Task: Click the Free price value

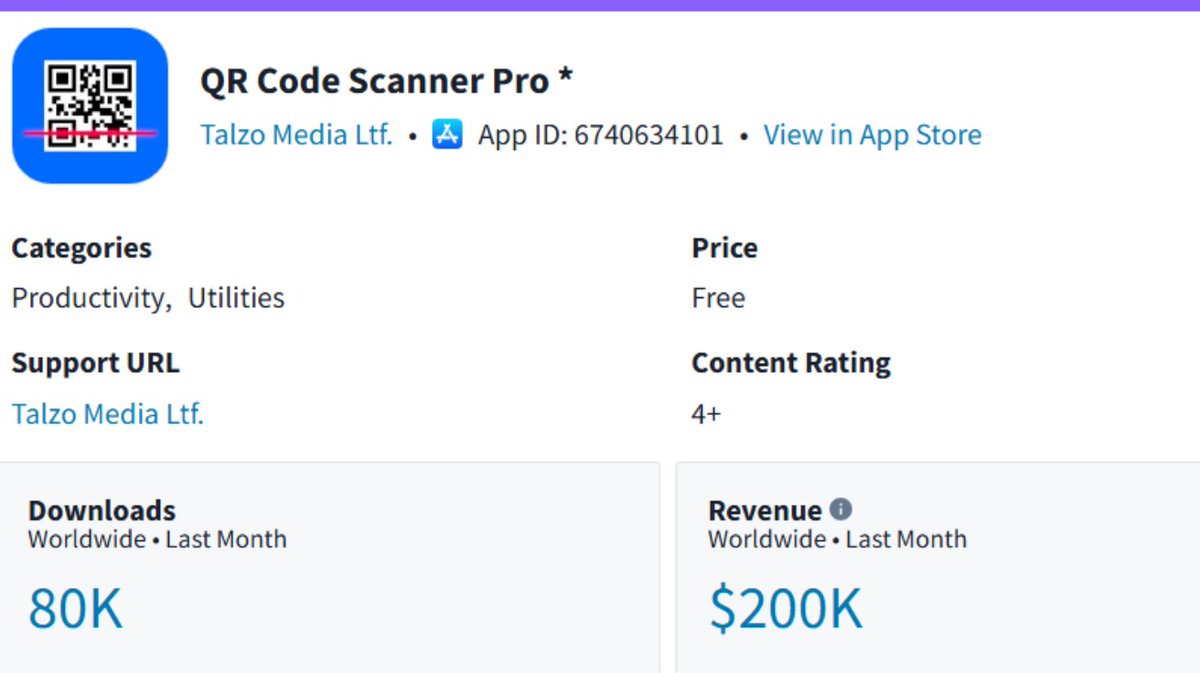Action: 718,298
